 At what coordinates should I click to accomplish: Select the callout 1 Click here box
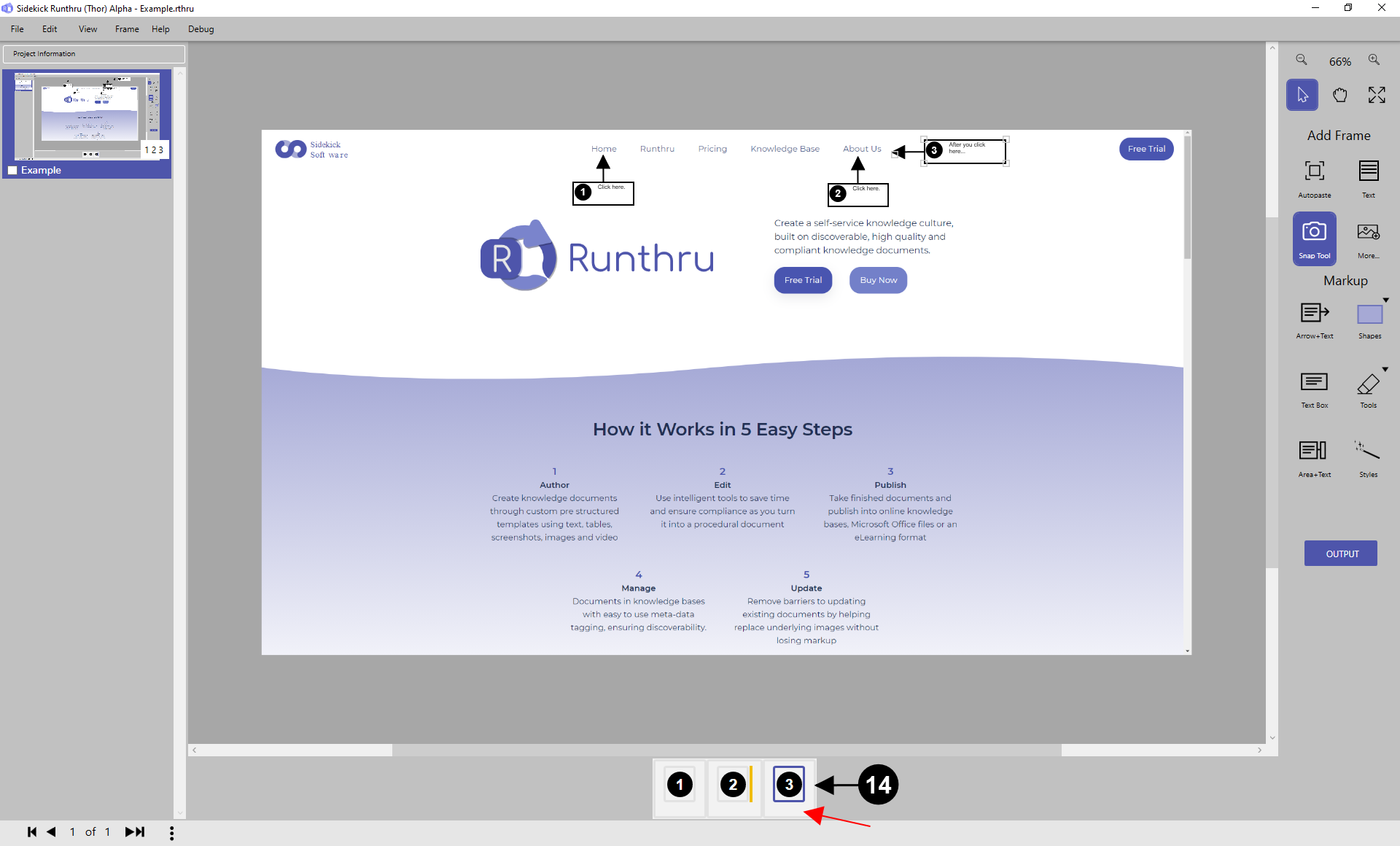click(603, 193)
